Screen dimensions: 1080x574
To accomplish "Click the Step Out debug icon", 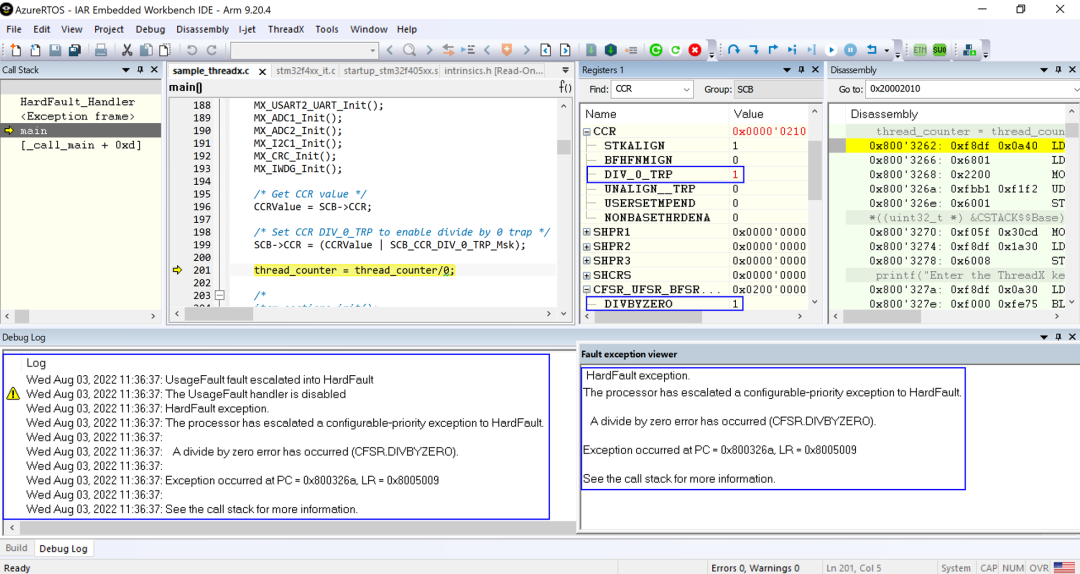I will pyautogui.click(x=773, y=50).
